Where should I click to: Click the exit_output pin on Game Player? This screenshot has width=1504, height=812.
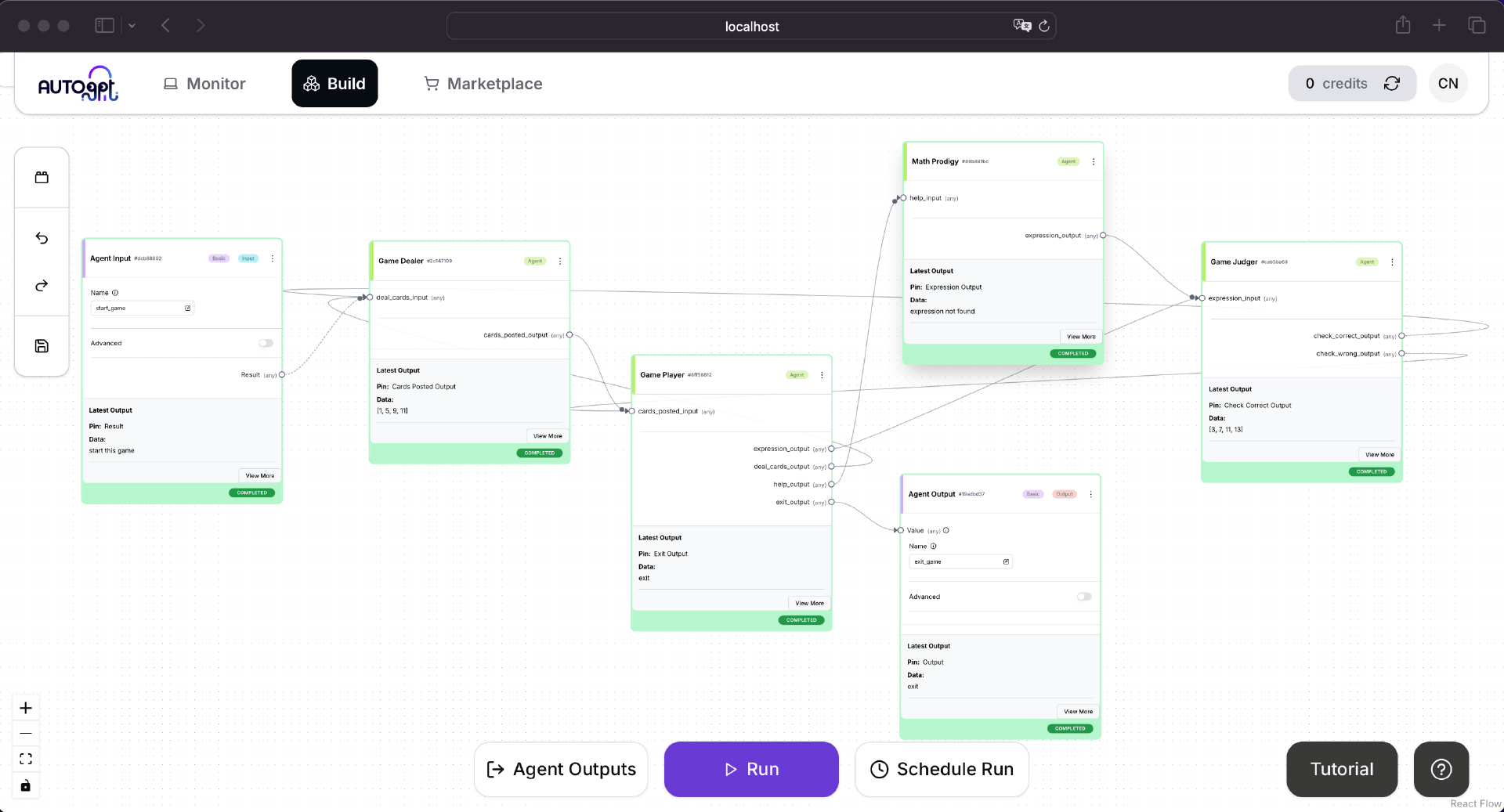(x=831, y=503)
